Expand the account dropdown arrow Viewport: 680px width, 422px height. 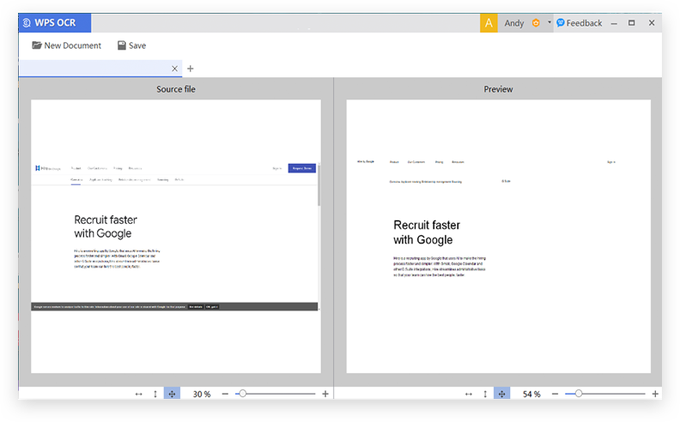pos(549,22)
